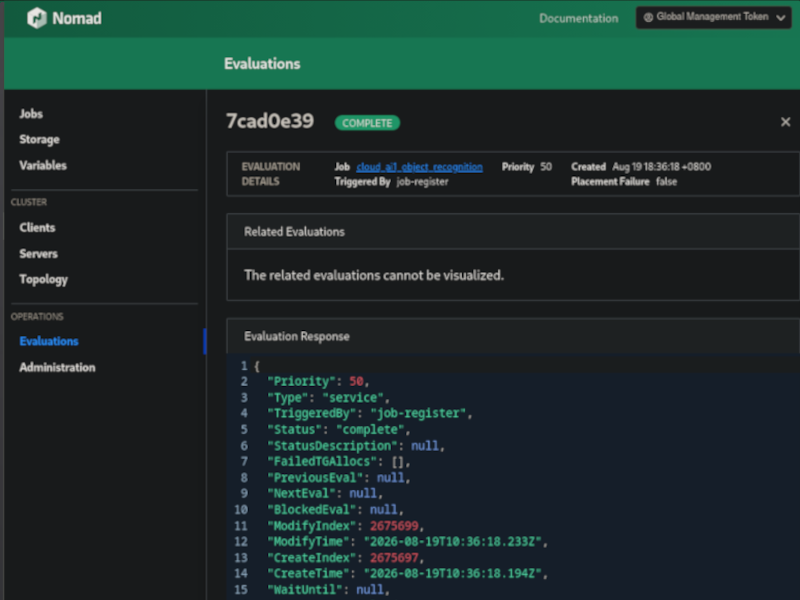This screenshot has height=600, width=800.
Task: Click JSON value CreateIndex 2675697
Action: click(394, 558)
